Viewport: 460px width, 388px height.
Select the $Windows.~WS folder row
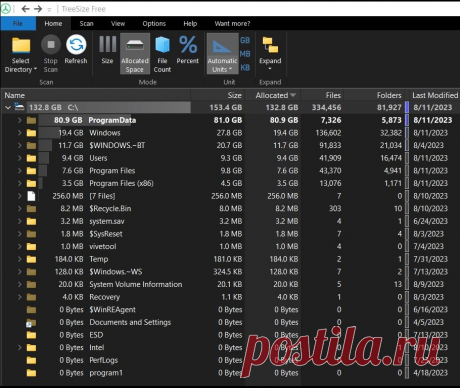[x=230, y=272]
